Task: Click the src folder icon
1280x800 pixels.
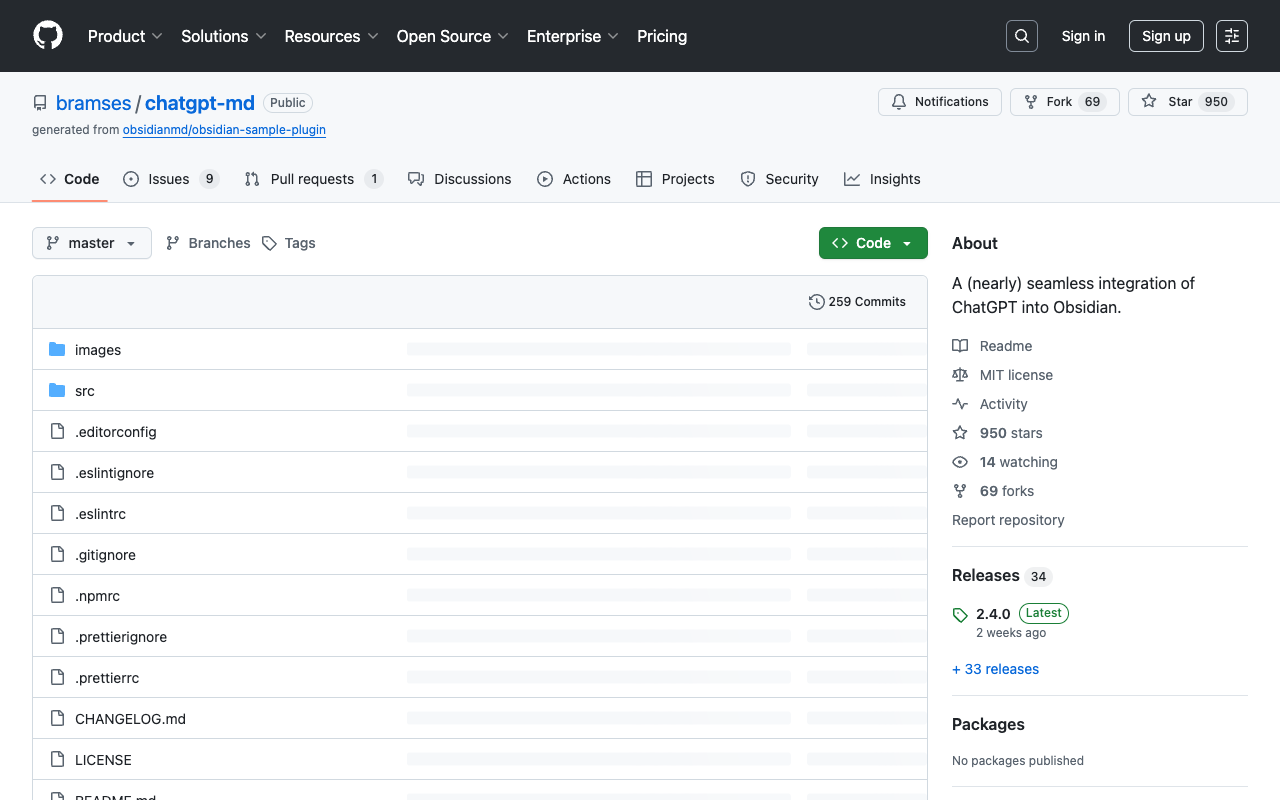Action: click(57, 391)
